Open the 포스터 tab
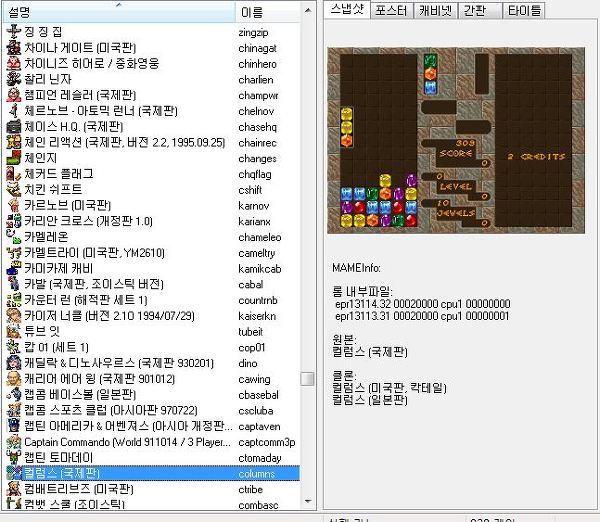The image size is (600, 522). pos(391,10)
